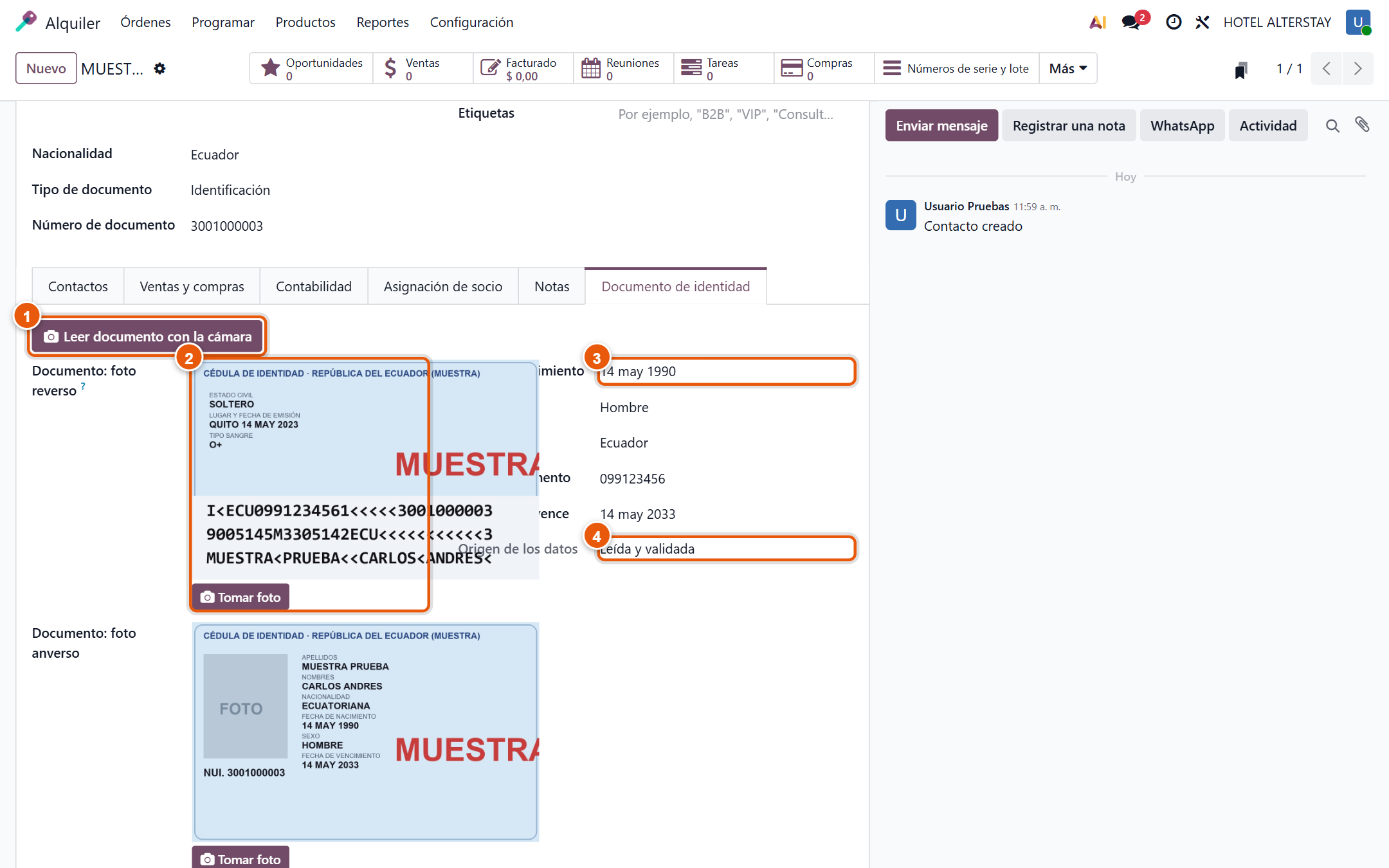Click the bookmark icon near pager
The image size is (1389, 868).
point(1241,69)
